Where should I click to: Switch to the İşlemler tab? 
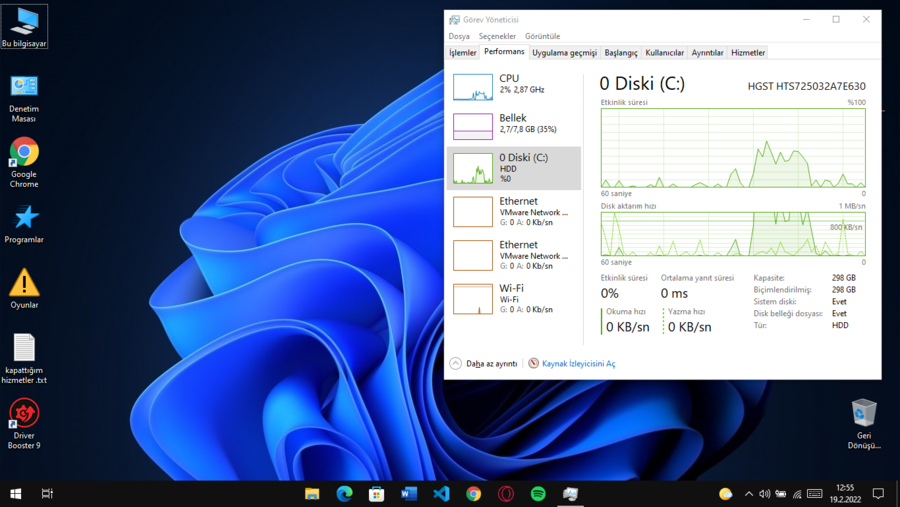pos(463,53)
